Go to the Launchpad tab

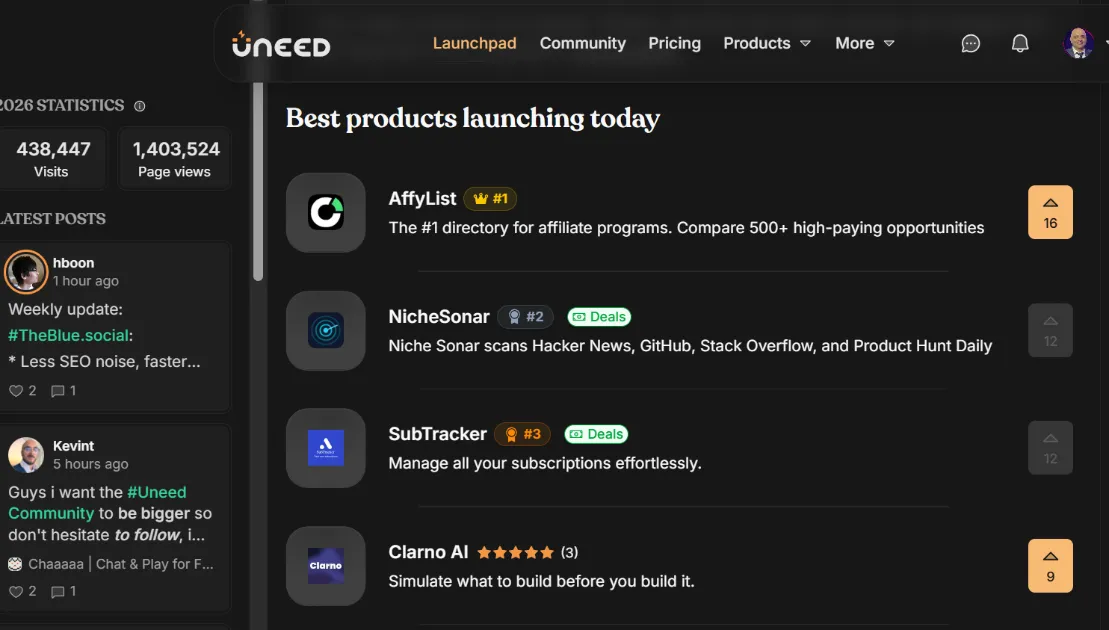475,43
